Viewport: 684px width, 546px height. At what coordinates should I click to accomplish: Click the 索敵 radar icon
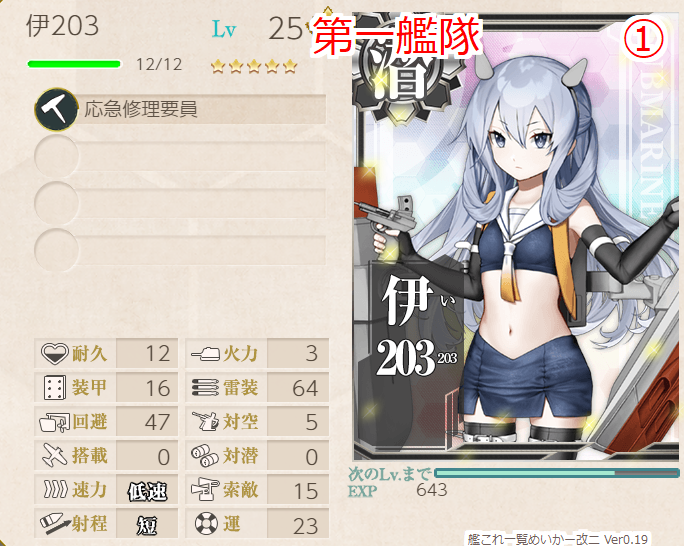205,489
